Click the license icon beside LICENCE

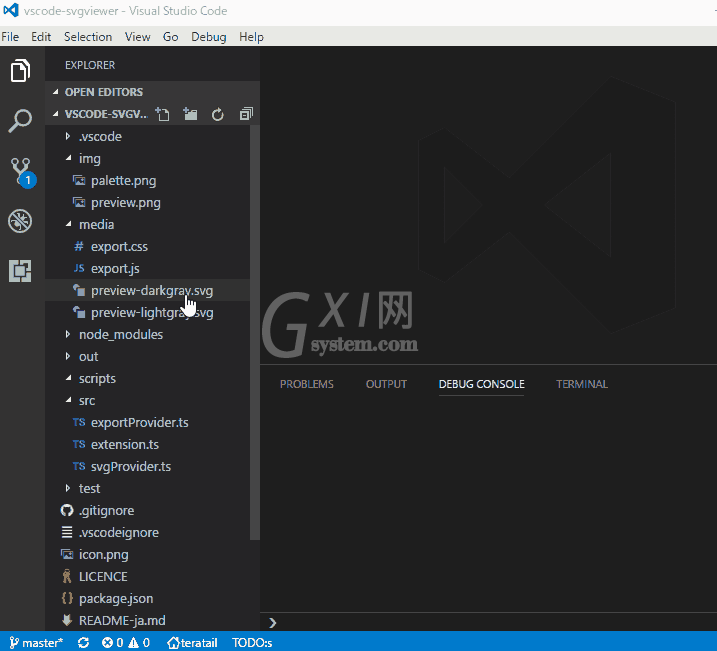(x=67, y=576)
